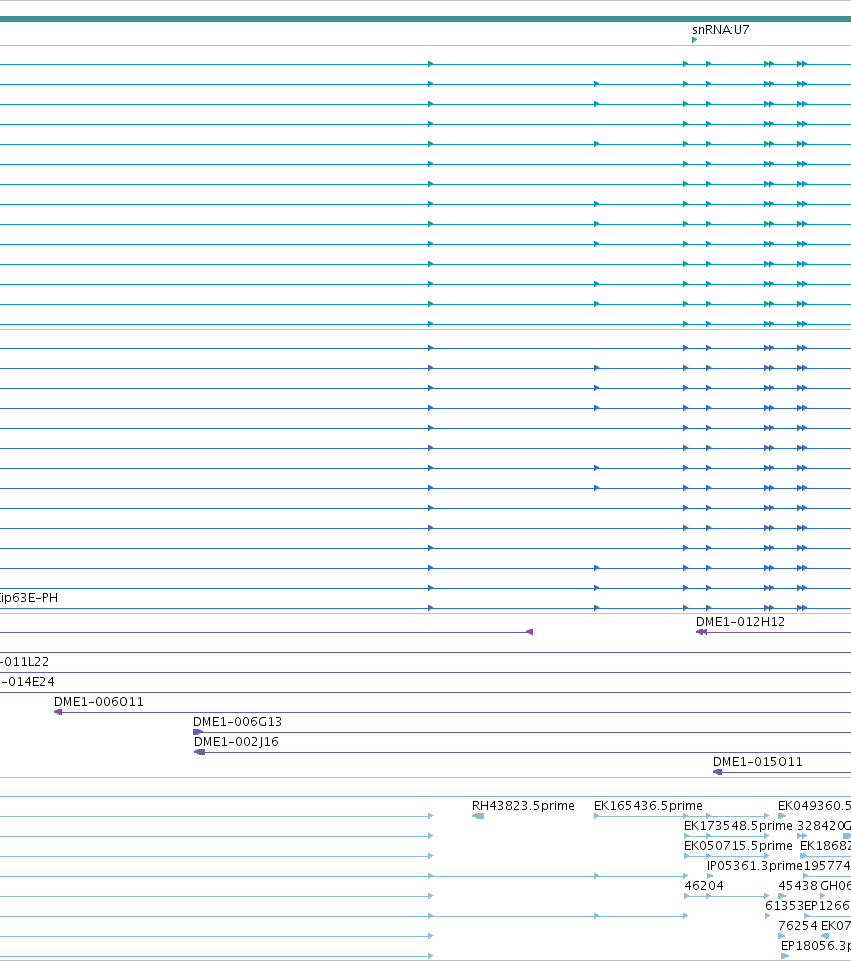Click the EK049360.5 EST glyph
This screenshot has height=961, width=851.
point(782,816)
